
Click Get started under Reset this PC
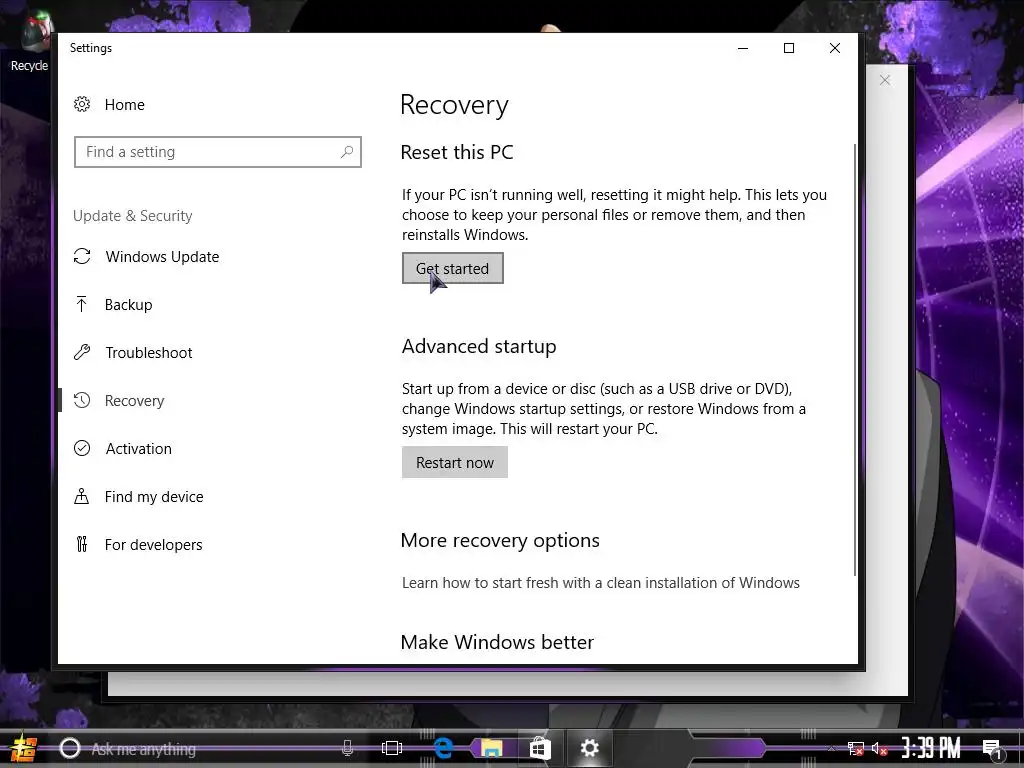click(453, 268)
